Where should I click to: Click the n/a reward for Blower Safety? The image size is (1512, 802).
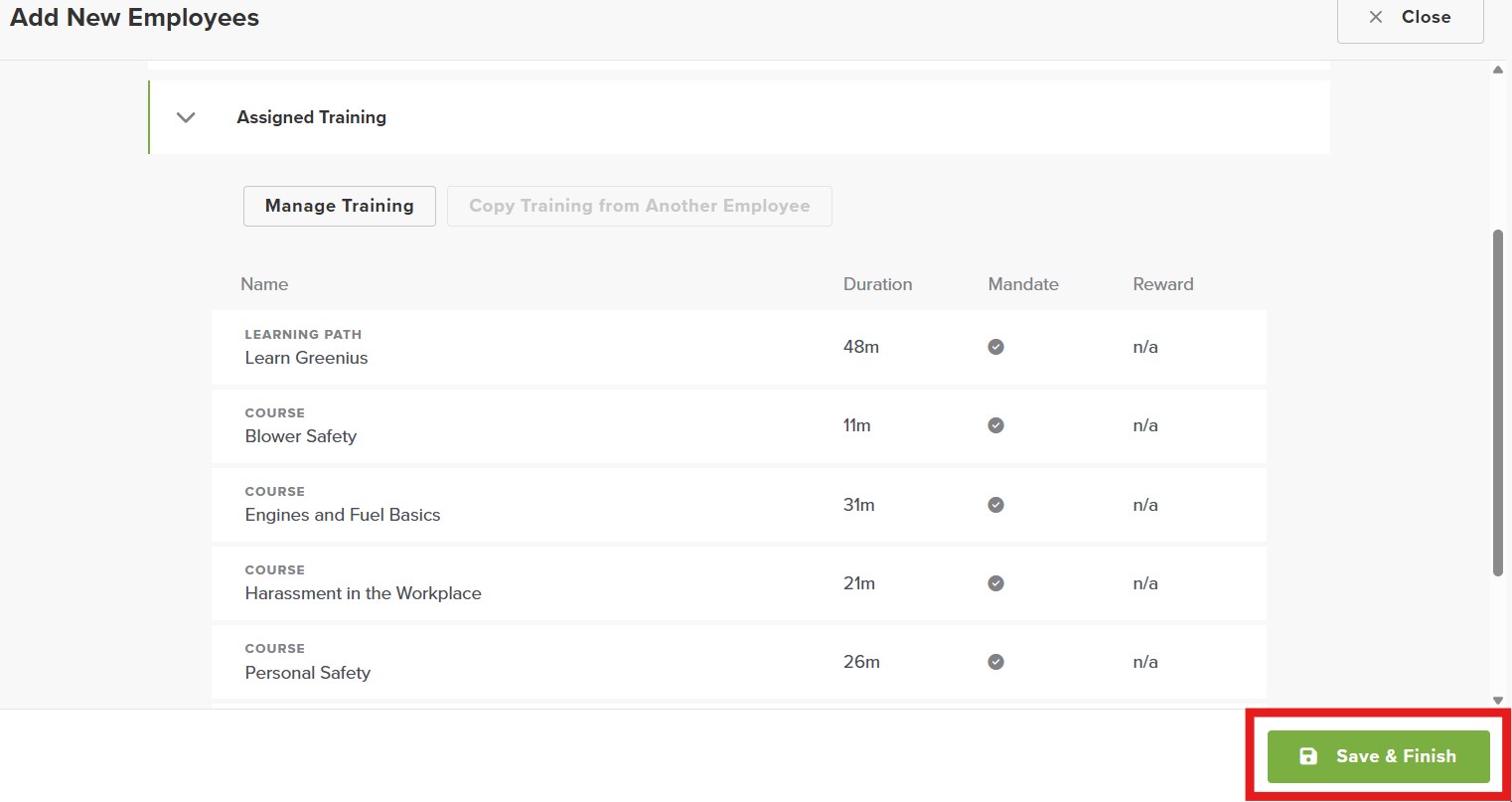pyautogui.click(x=1145, y=425)
